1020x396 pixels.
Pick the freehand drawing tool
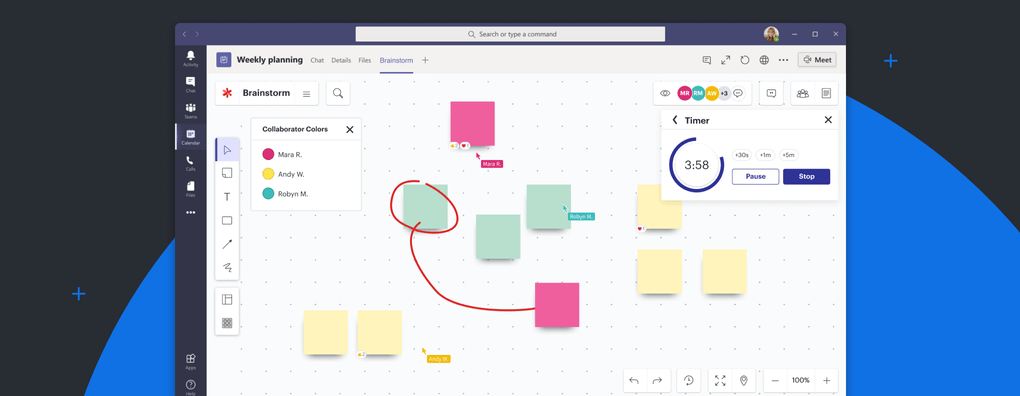227,267
